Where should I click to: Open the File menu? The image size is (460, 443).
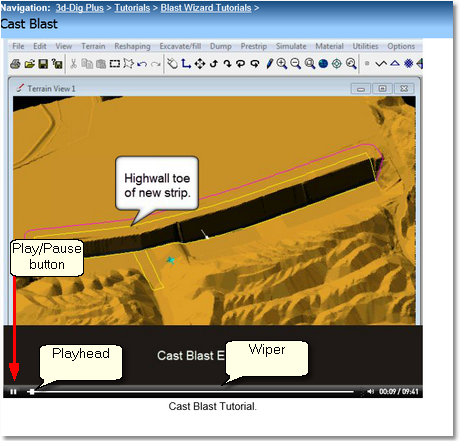click(x=18, y=46)
